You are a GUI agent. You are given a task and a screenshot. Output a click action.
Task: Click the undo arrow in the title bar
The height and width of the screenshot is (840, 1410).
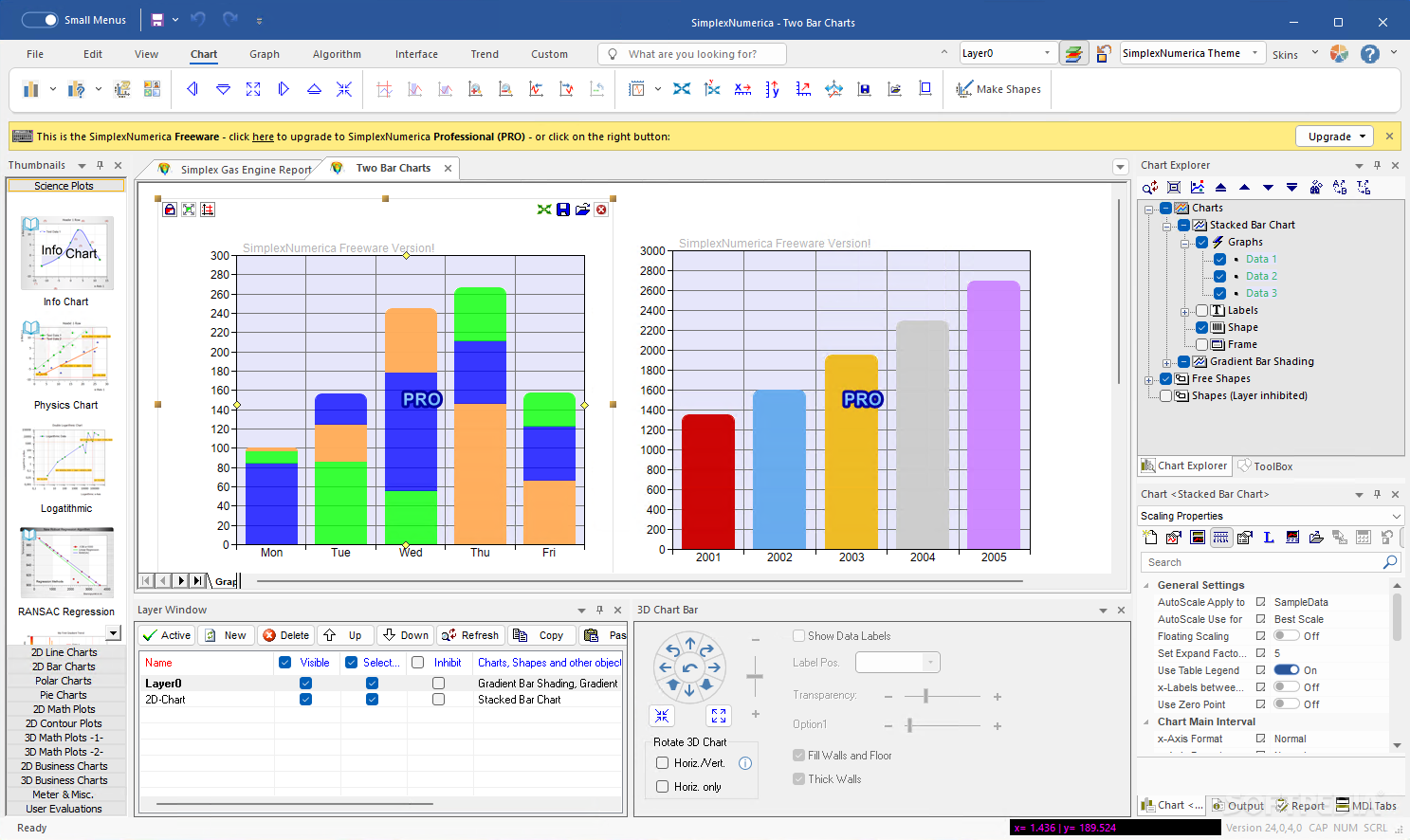point(198,19)
